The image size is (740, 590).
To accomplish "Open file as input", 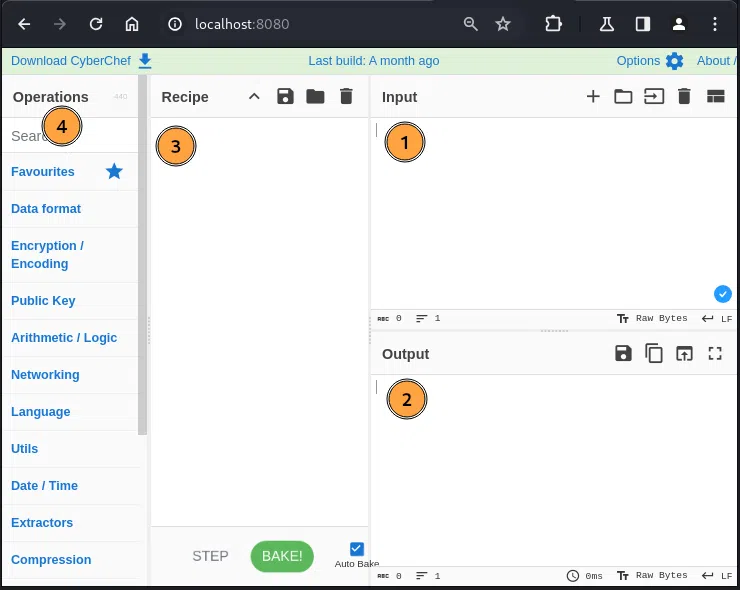I will 654,96.
